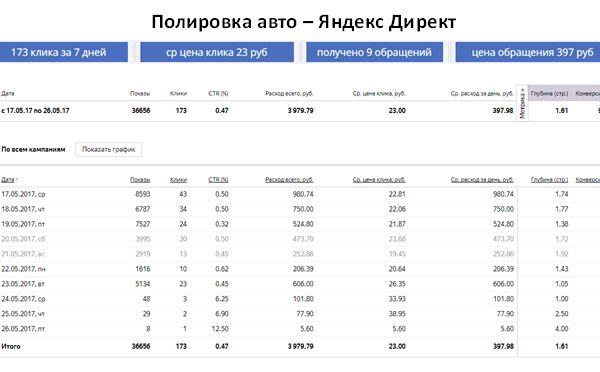Sort by underlined Ср. цена клика header
Image resolution: width=600 pixels, height=372 pixels.
coord(379,179)
